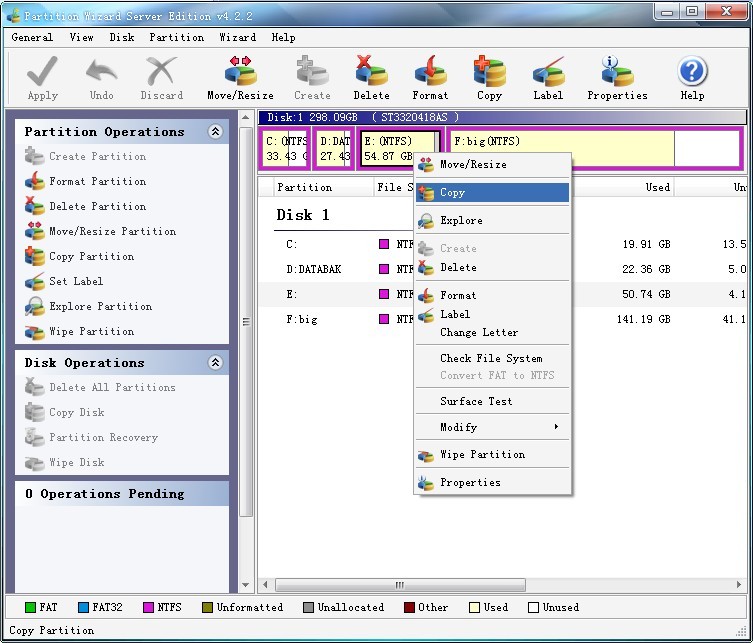Click Copy Disk in Disk Operations

coord(64,412)
